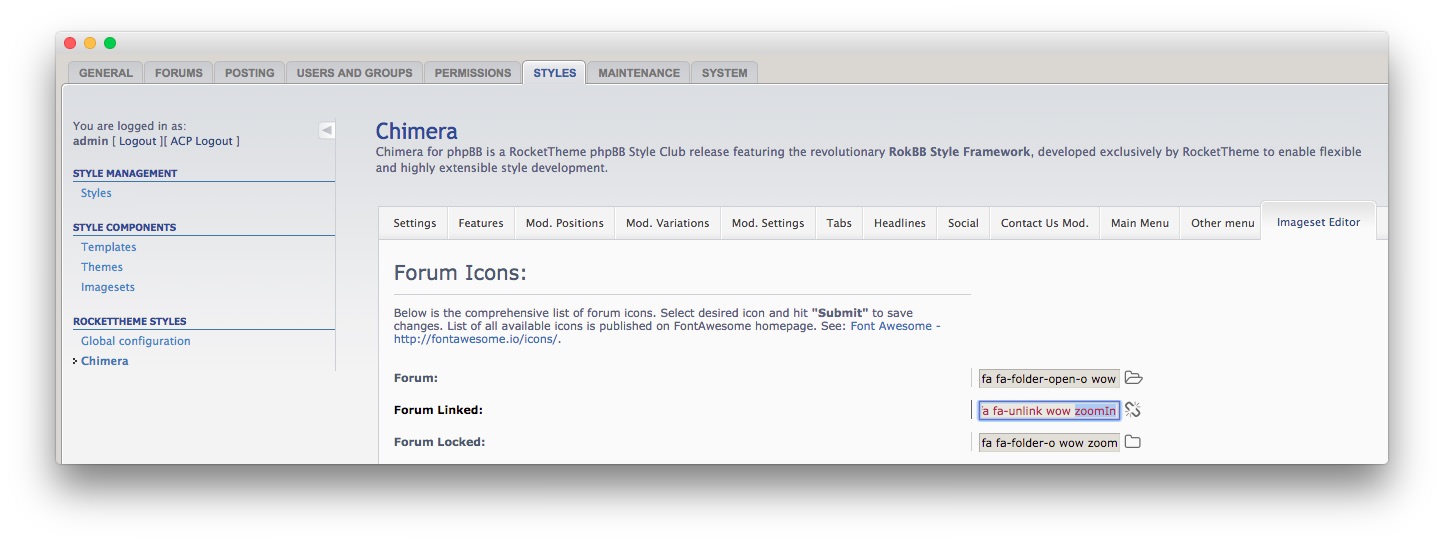This screenshot has width=1444, height=544.
Task: Open the Mod. Settings tab
Action: (768, 223)
